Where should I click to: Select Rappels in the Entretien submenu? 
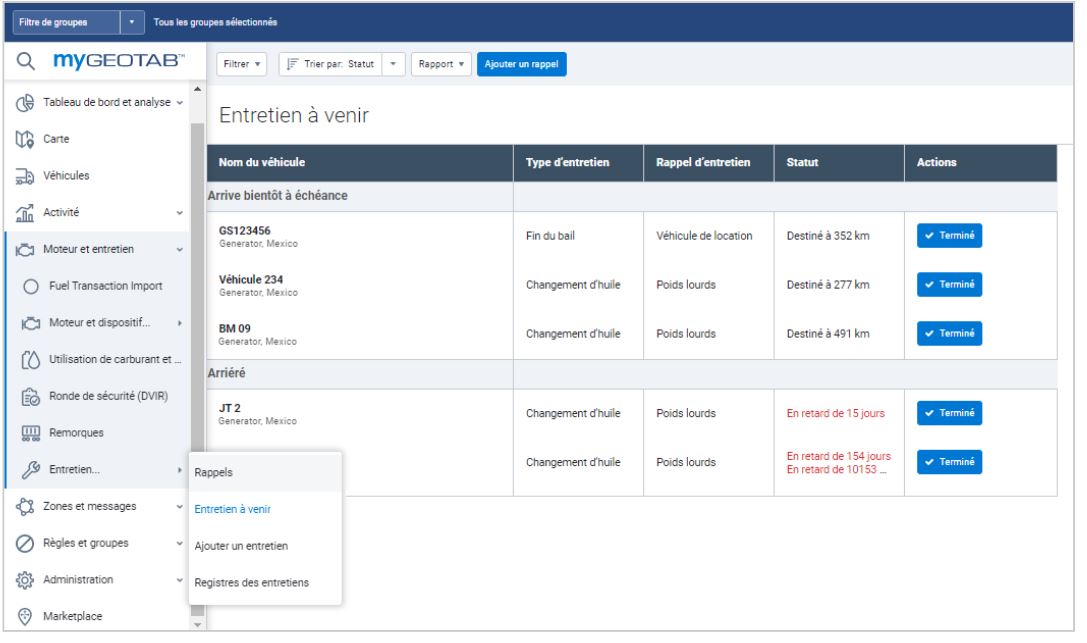(x=213, y=472)
